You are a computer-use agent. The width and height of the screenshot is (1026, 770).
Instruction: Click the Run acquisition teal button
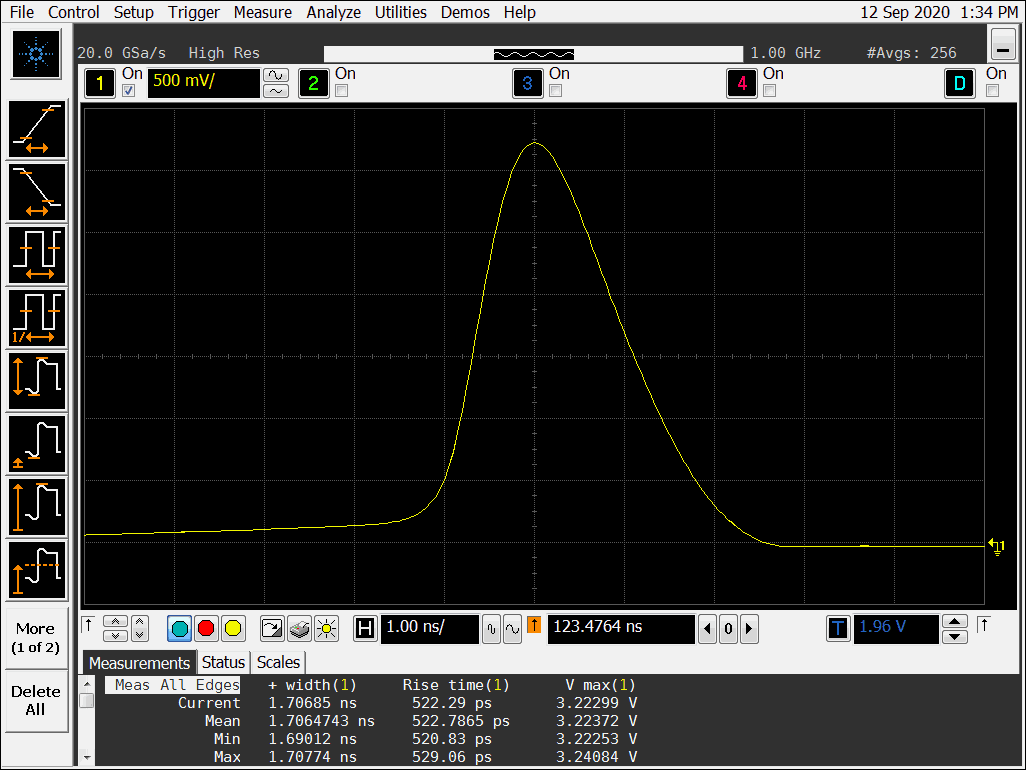click(x=179, y=629)
